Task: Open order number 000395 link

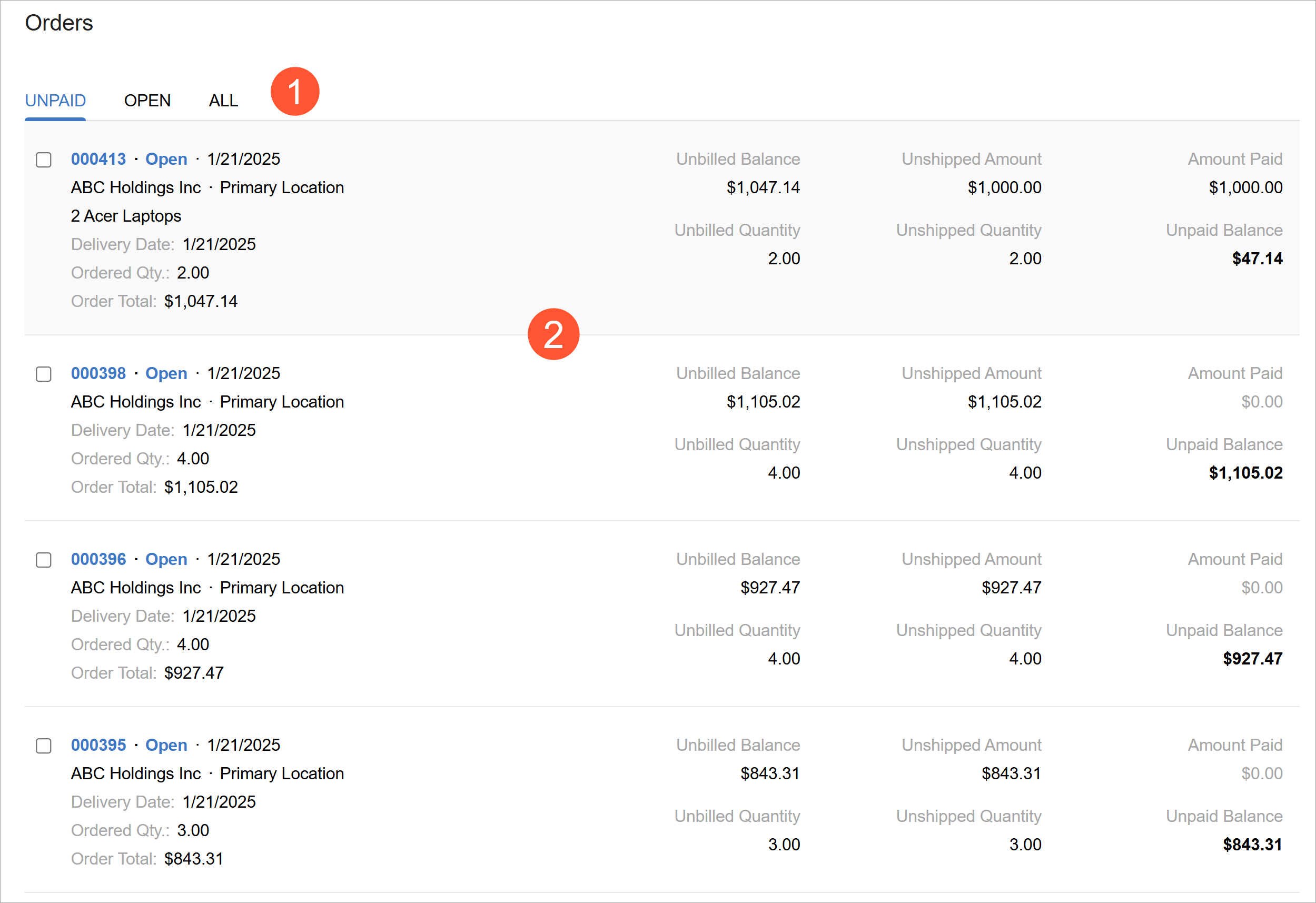Action: click(98, 745)
